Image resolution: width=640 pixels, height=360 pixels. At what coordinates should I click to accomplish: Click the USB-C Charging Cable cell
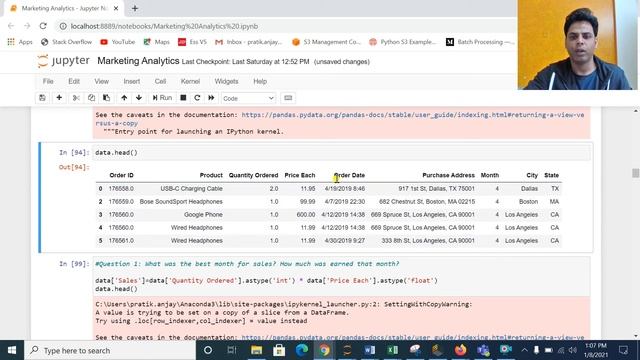[x=191, y=189]
